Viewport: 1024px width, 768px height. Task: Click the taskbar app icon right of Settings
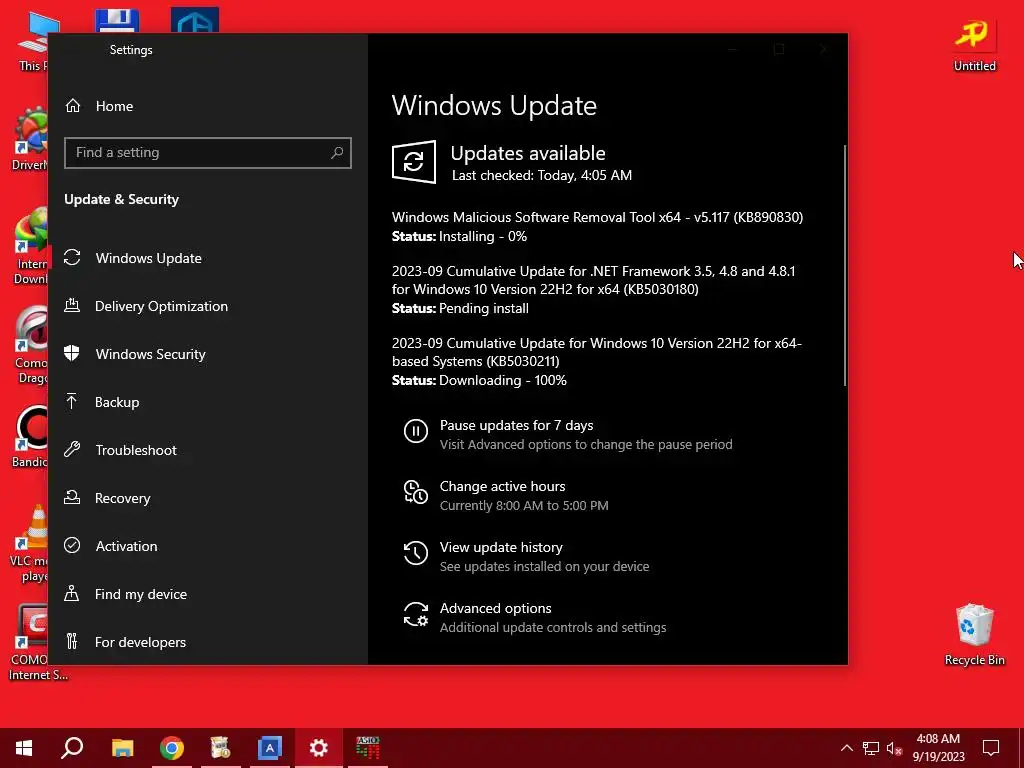[x=368, y=748]
